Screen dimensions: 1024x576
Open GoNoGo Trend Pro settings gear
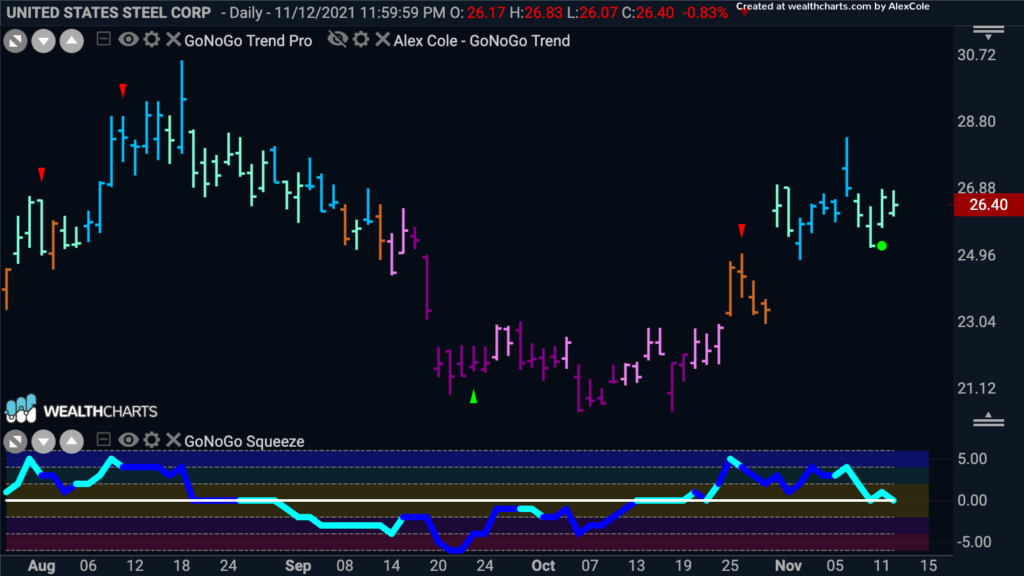point(152,40)
